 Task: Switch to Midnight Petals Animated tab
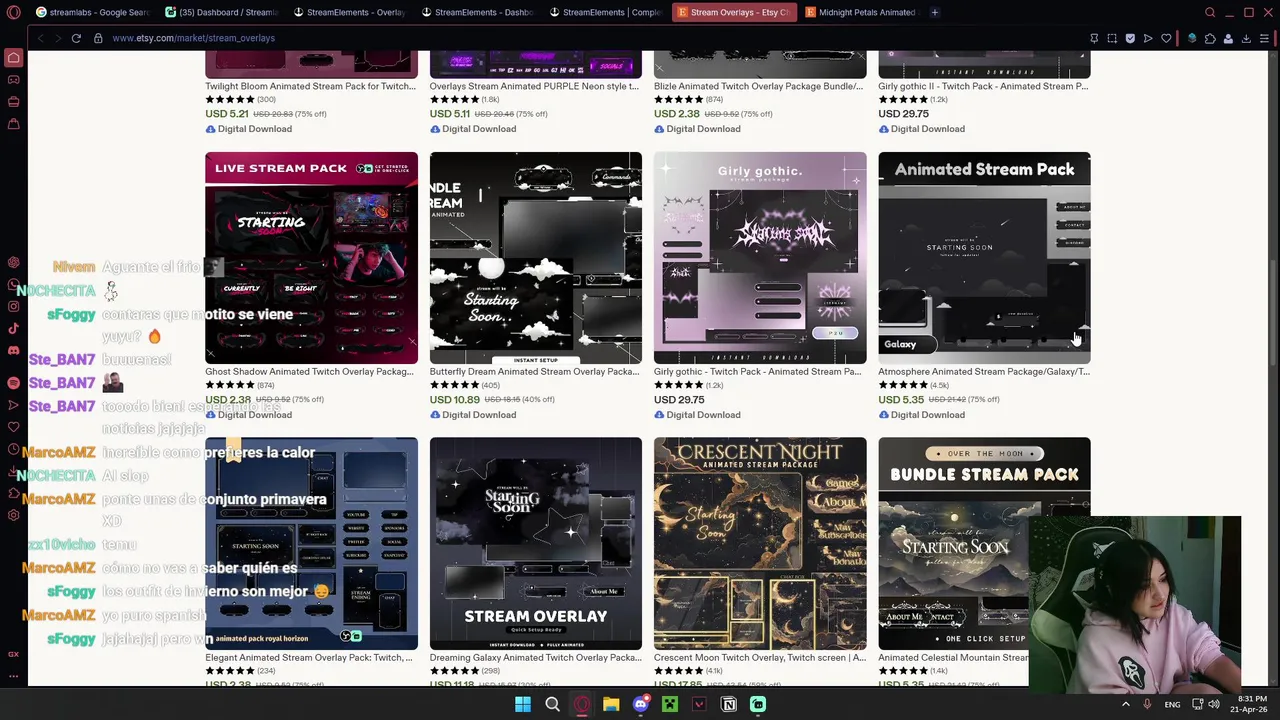[x=860, y=12]
